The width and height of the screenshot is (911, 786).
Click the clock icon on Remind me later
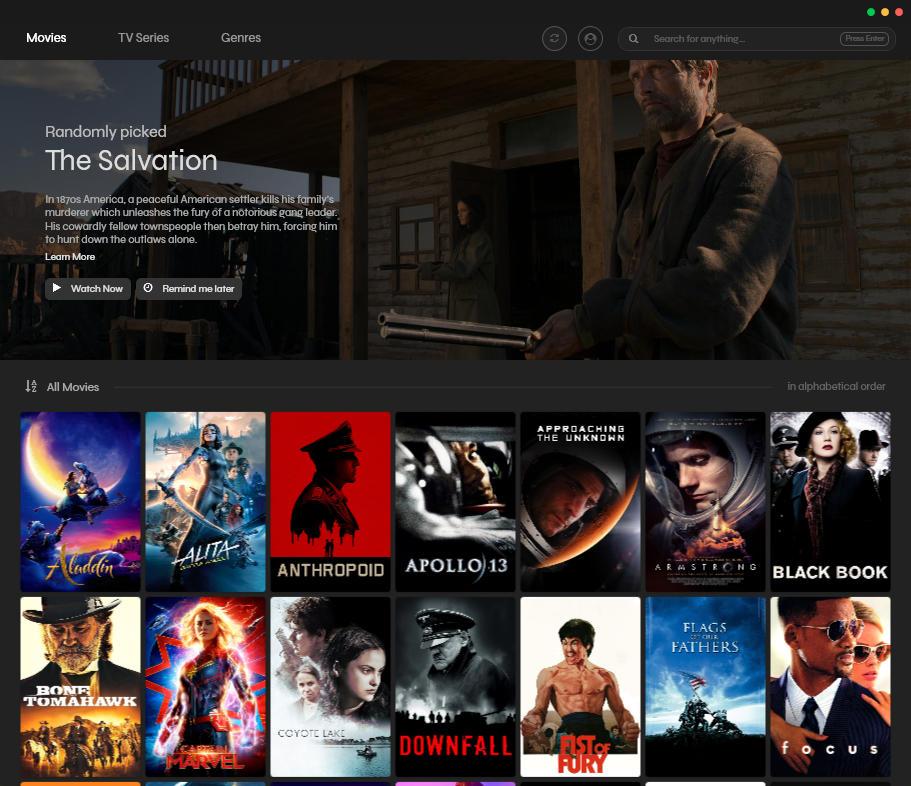[x=148, y=288]
